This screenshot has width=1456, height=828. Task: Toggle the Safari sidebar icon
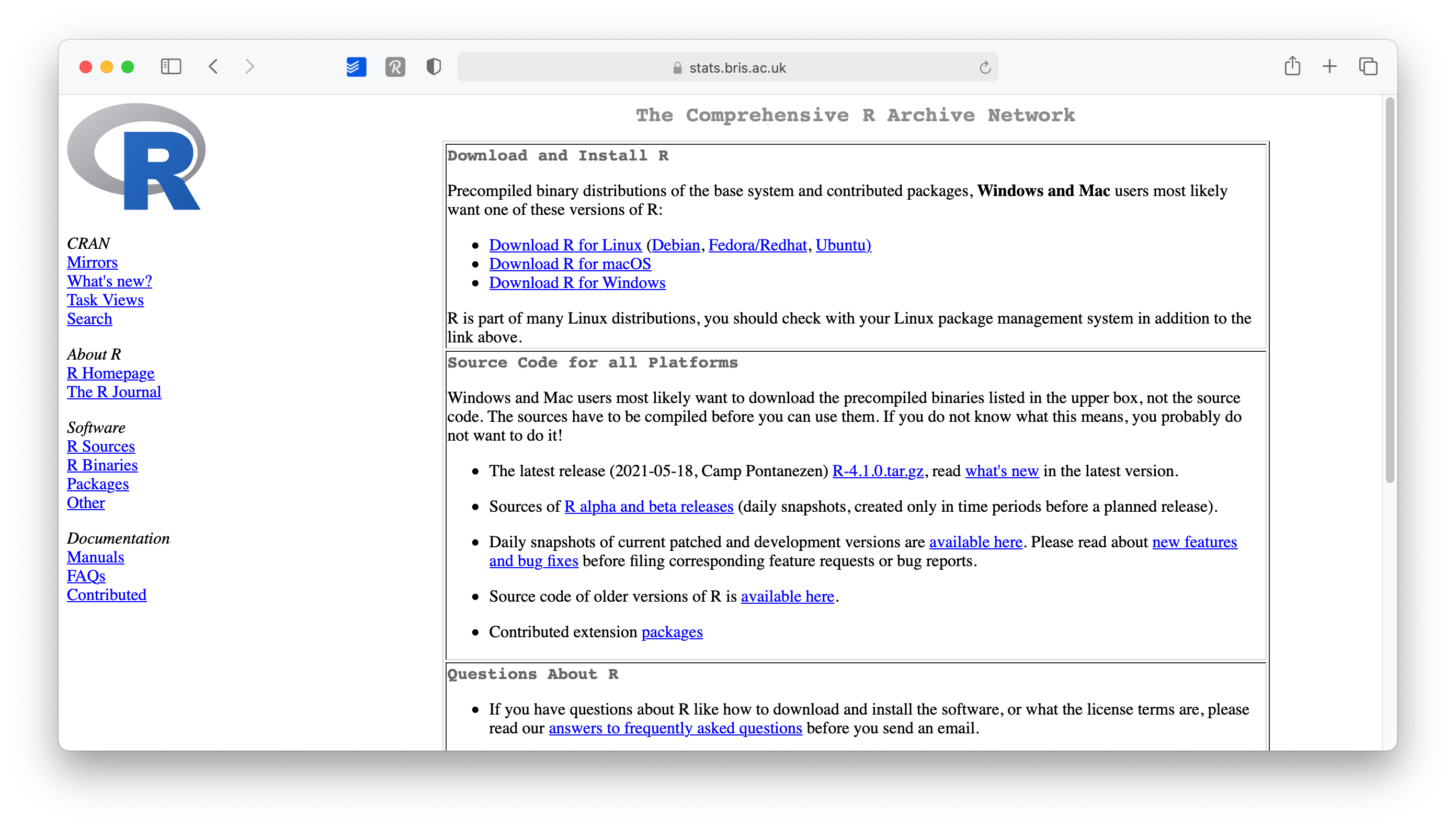coord(170,67)
